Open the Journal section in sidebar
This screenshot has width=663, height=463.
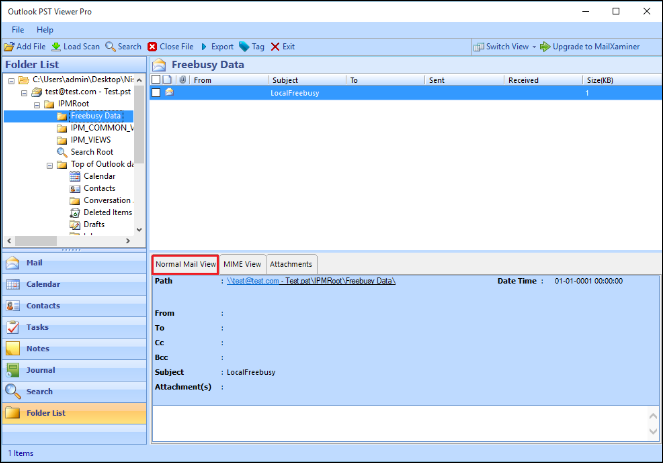74,370
